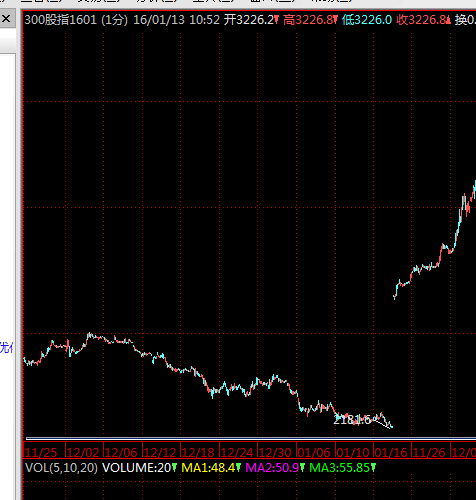Select the 01/06 date on time axis
This screenshot has width=476, height=500.
pyautogui.click(x=314, y=452)
